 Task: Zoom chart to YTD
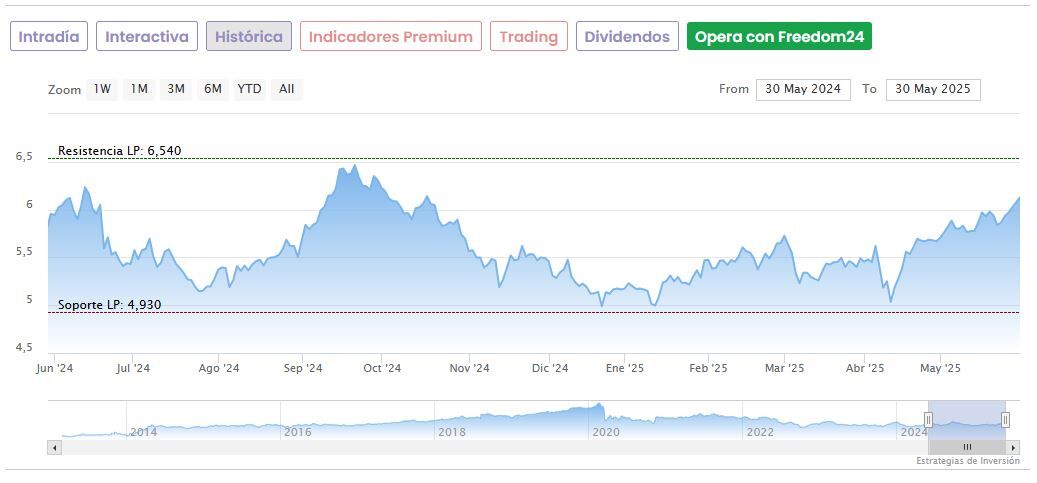coord(249,89)
